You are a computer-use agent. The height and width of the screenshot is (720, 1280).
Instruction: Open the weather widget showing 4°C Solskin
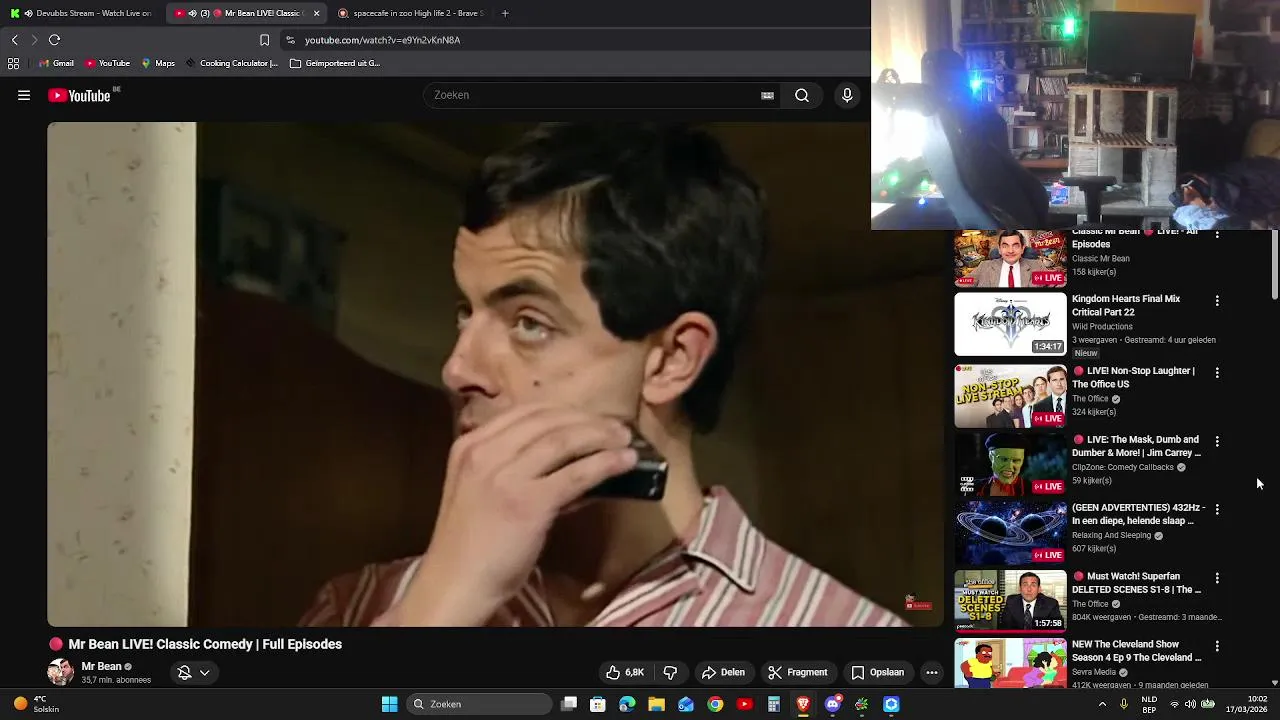point(36,704)
